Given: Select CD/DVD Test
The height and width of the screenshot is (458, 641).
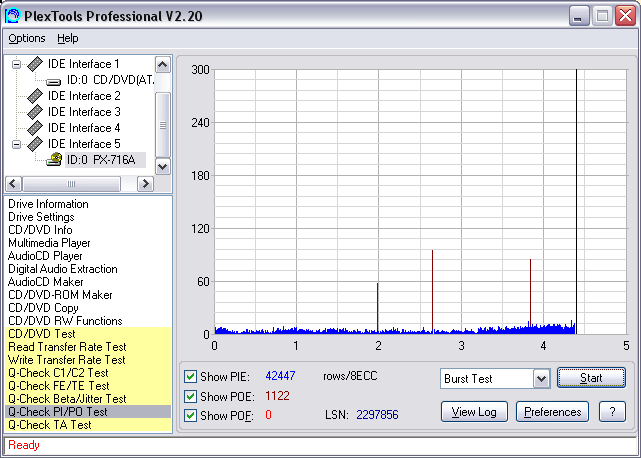Looking at the screenshot, I should point(88,334).
